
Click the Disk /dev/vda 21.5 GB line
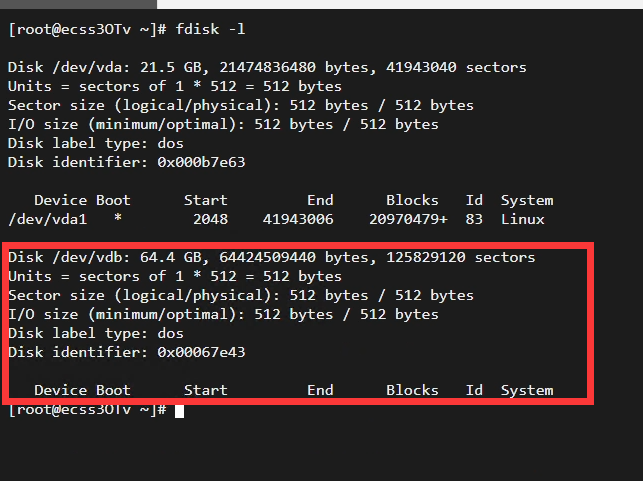coord(267,67)
